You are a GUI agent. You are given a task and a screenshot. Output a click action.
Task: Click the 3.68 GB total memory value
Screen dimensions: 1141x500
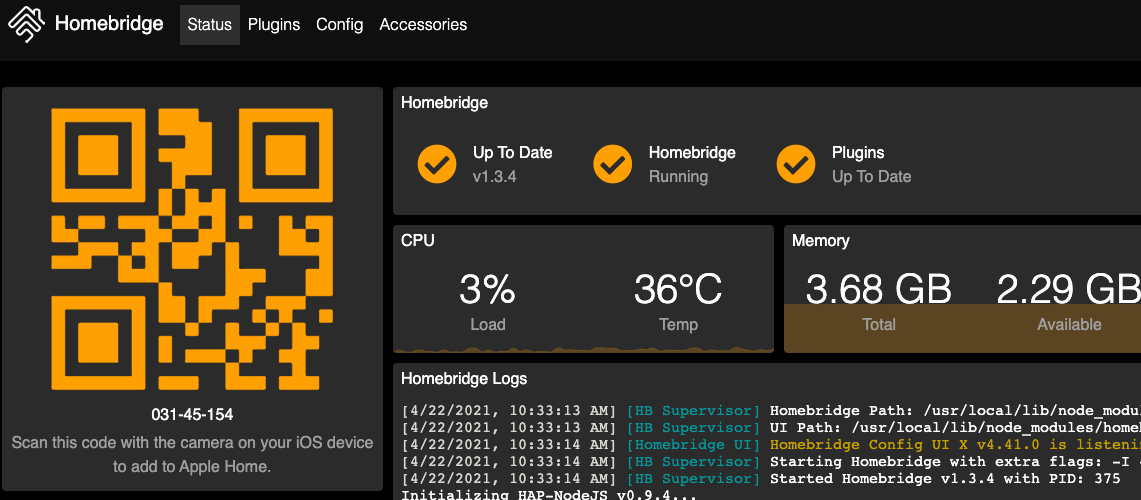pyautogui.click(x=878, y=290)
